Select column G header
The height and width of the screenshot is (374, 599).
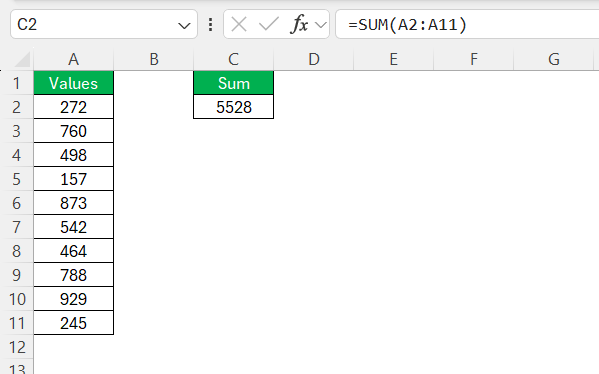[554, 59]
